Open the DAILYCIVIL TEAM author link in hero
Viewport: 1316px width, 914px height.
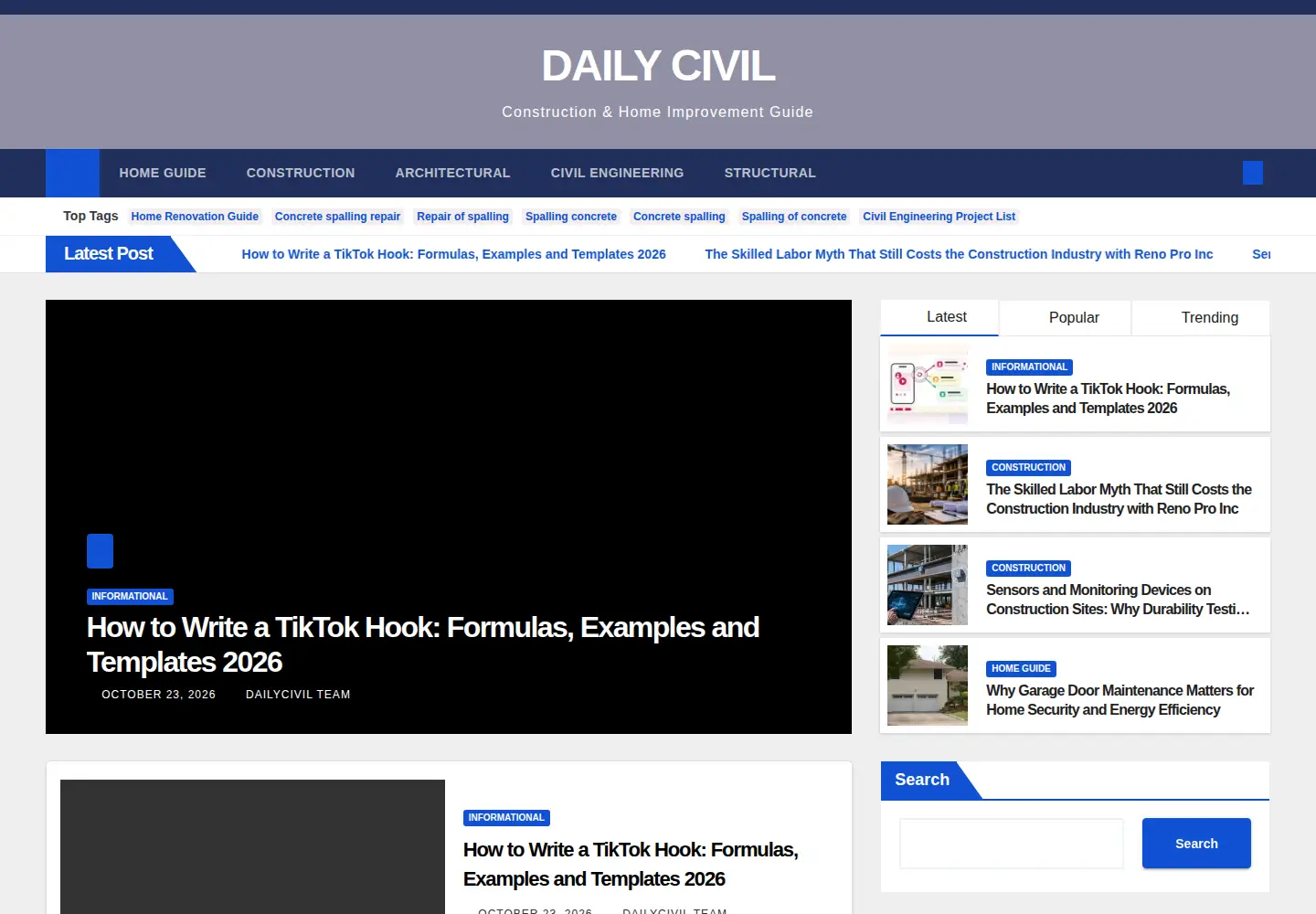pos(298,695)
